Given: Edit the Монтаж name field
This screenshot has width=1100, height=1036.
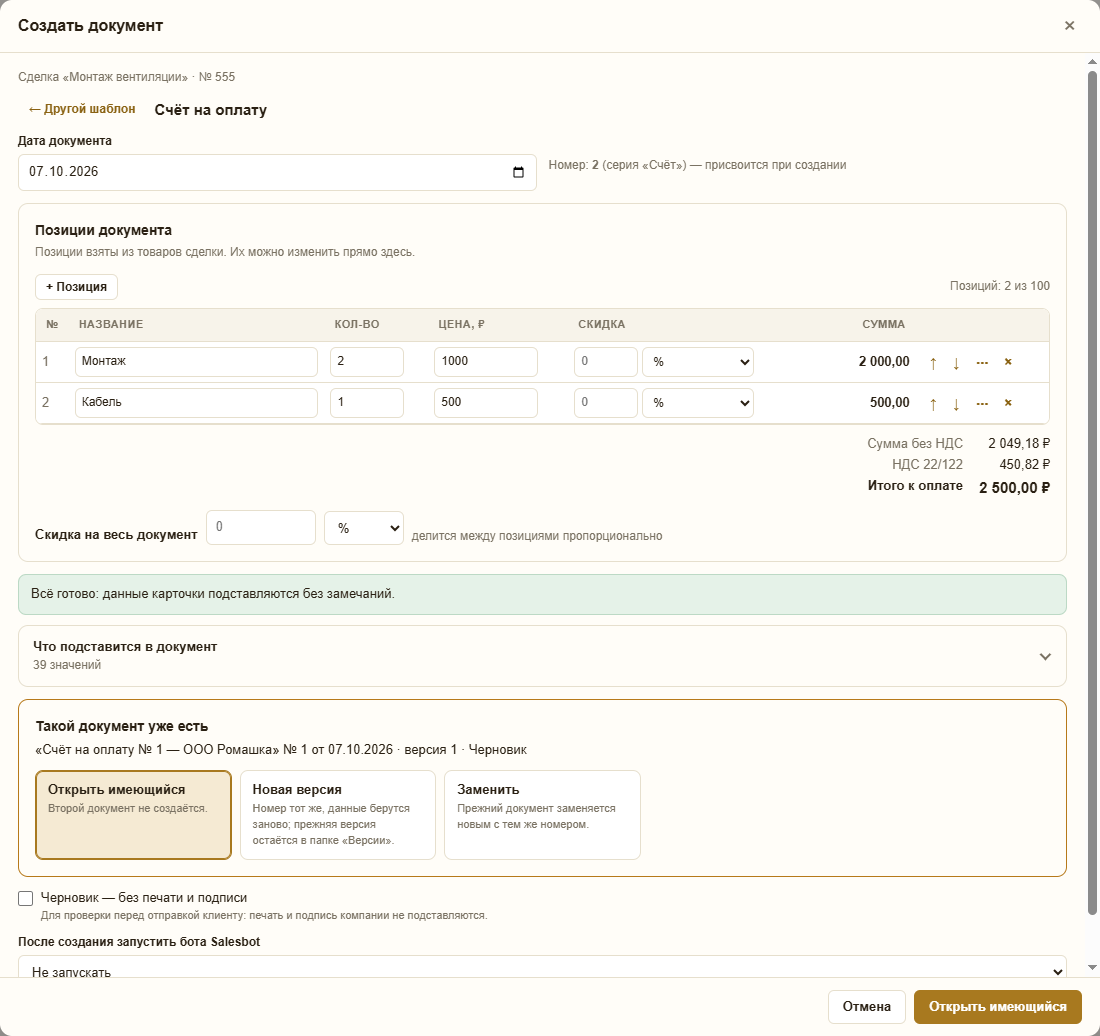Looking at the screenshot, I should pos(196,362).
